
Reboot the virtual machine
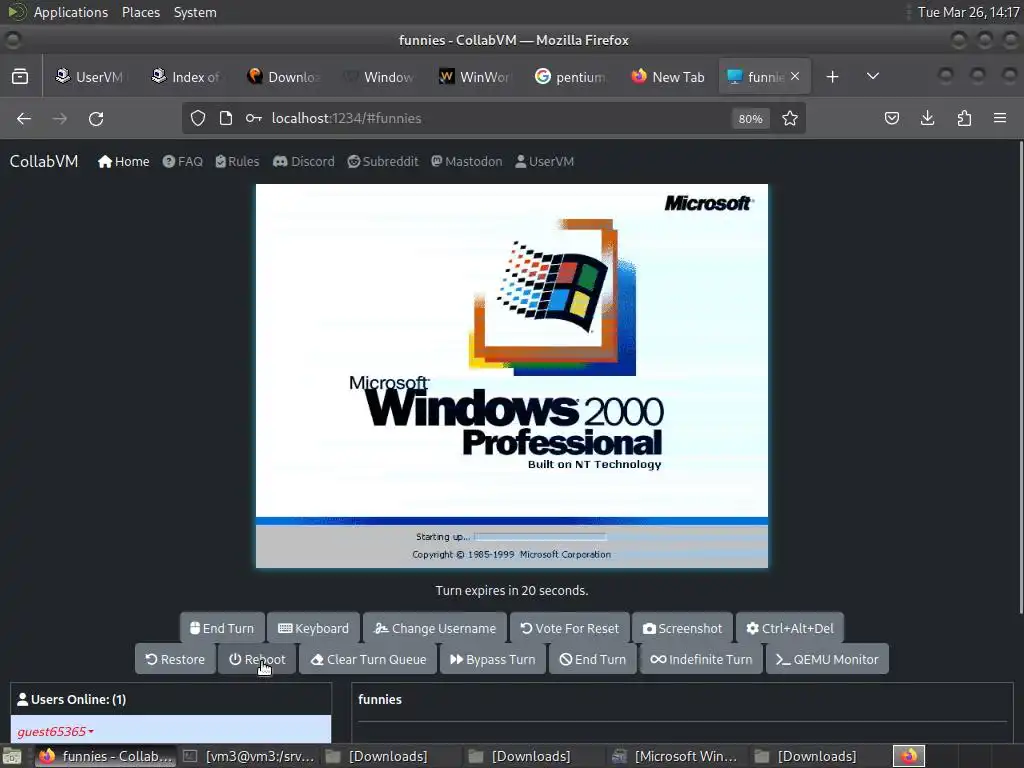(257, 659)
